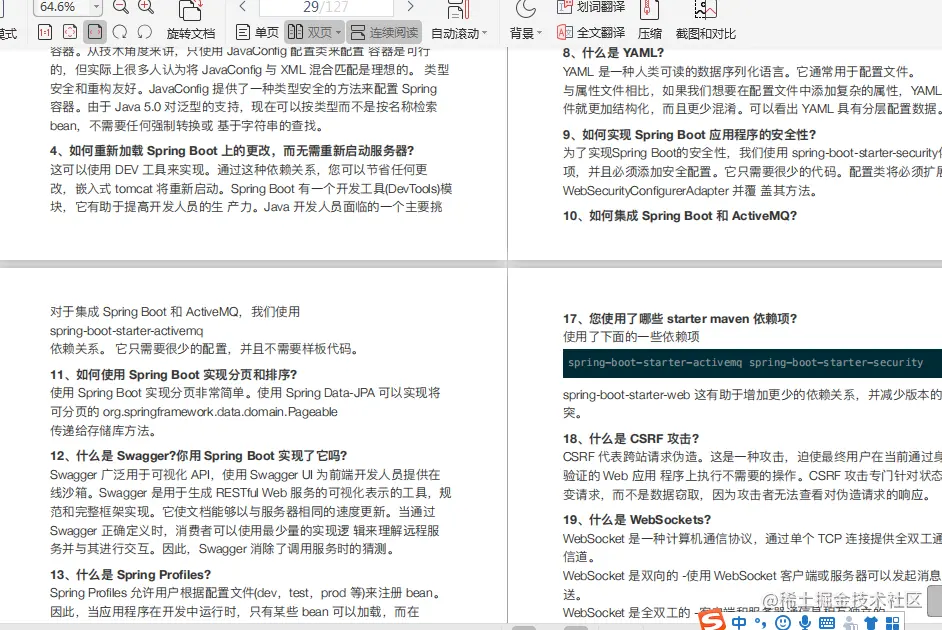The width and height of the screenshot is (942, 630).
Task: Click text WebSecurityConfigurerAdapter 并覆 盖其方法
Action: 690,191
